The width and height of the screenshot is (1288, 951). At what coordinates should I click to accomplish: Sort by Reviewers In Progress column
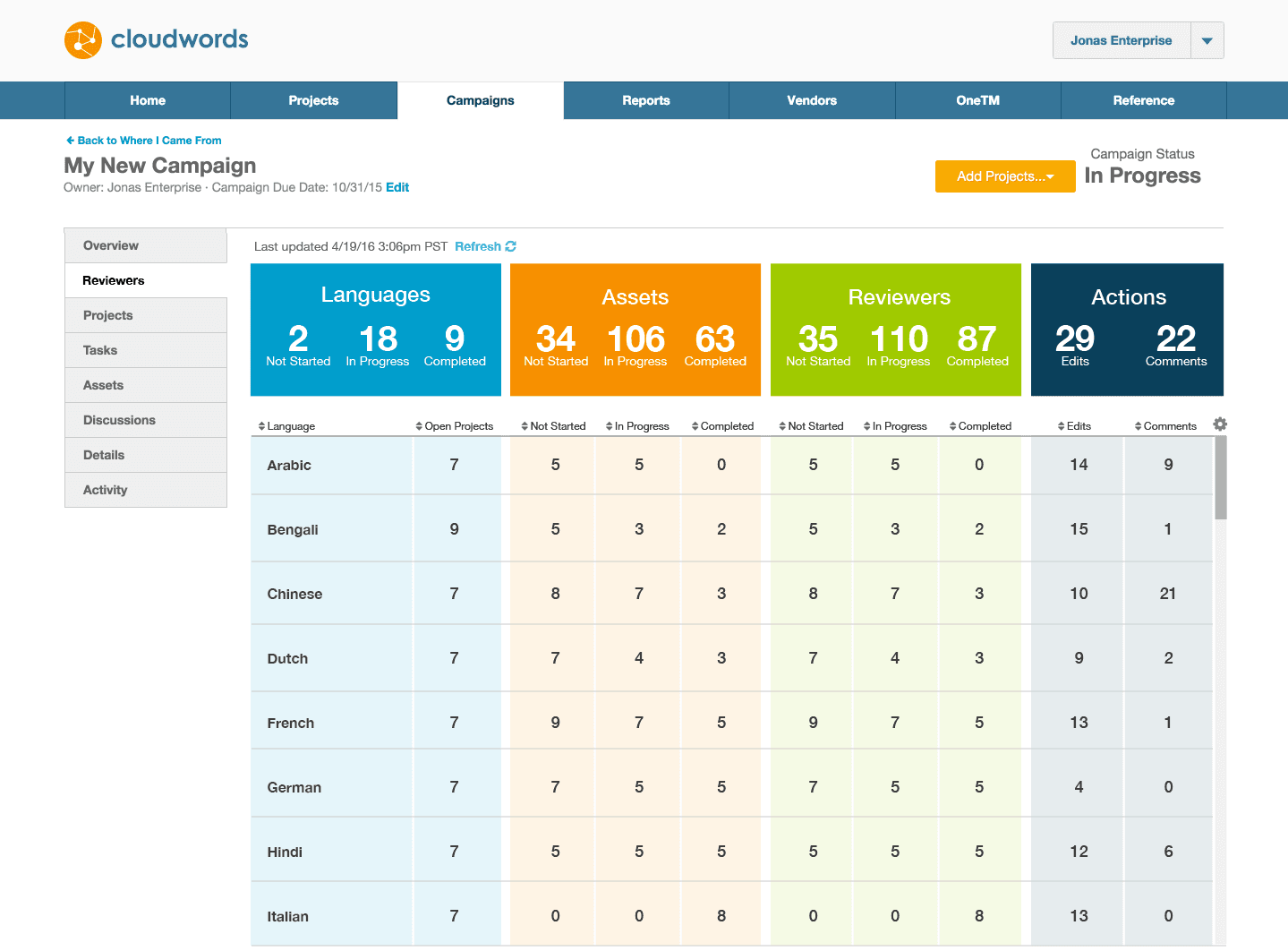point(895,426)
